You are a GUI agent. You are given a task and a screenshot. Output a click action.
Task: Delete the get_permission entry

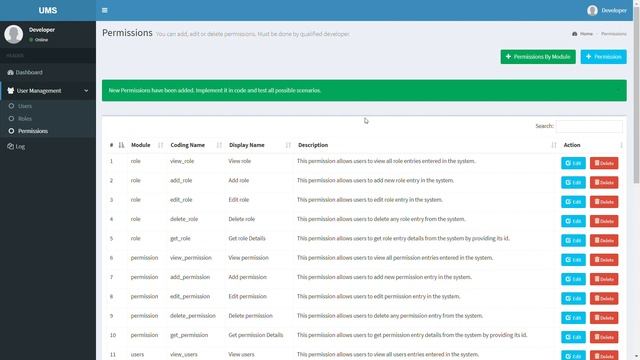(604, 337)
